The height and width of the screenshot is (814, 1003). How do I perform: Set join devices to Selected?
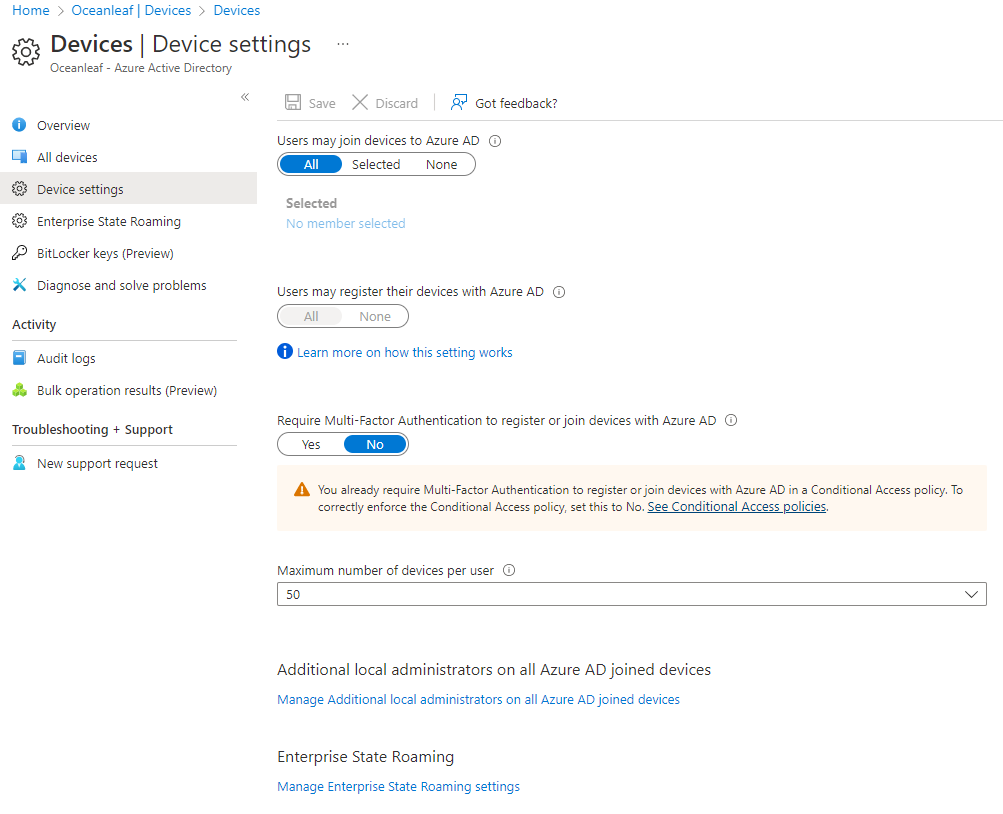pyautogui.click(x=376, y=164)
